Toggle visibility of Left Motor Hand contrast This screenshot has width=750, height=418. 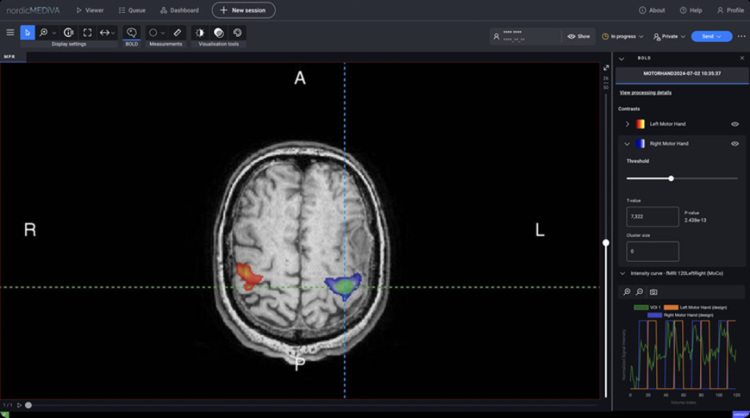pyautogui.click(x=735, y=123)
